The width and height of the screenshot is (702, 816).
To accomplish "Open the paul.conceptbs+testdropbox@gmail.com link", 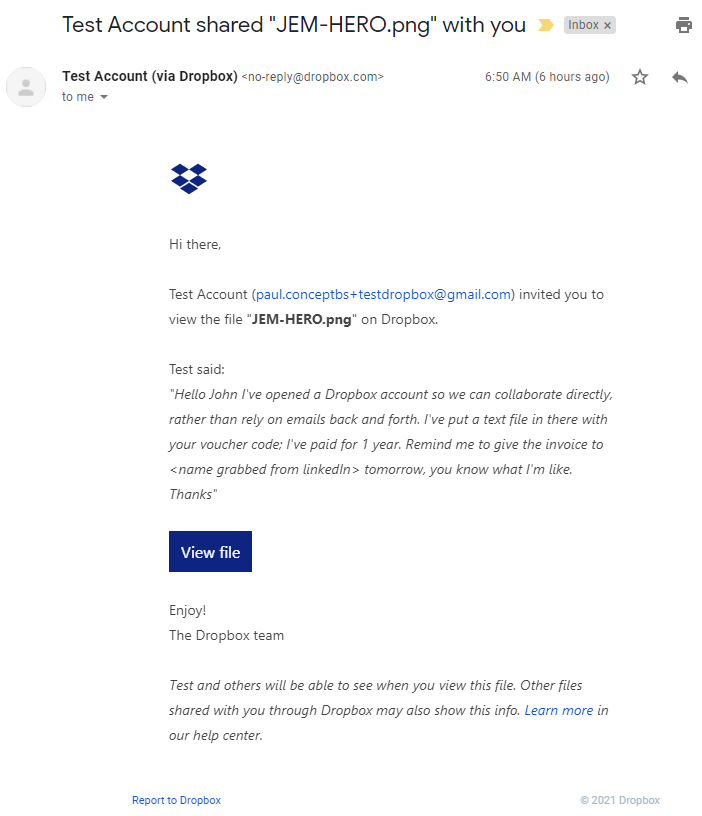I will (x=384, y=295).
